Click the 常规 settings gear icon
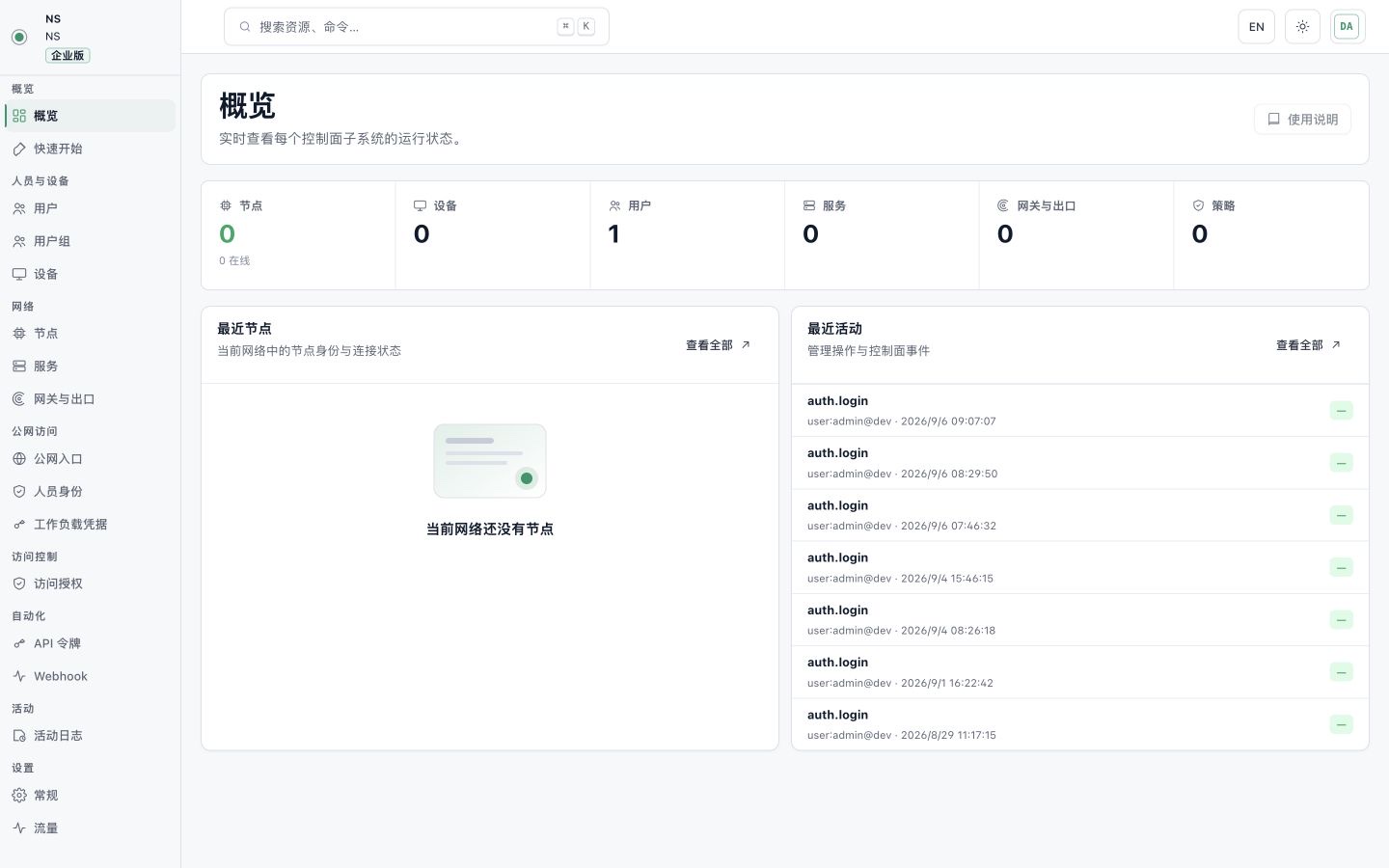Screen dimensions: 1389x868 click(x=19, y=796)
